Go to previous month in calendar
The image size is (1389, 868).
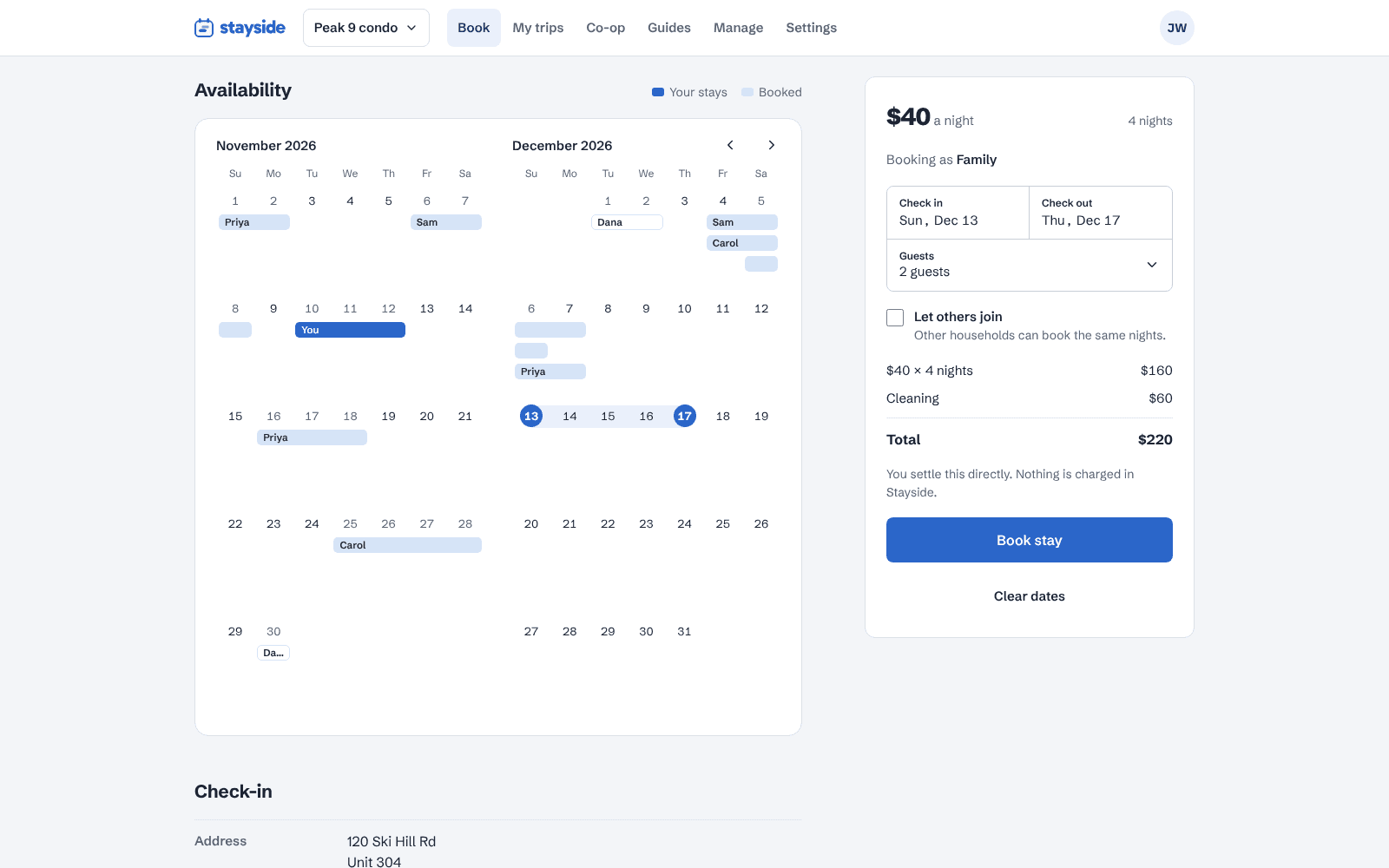tap(730, 145)
